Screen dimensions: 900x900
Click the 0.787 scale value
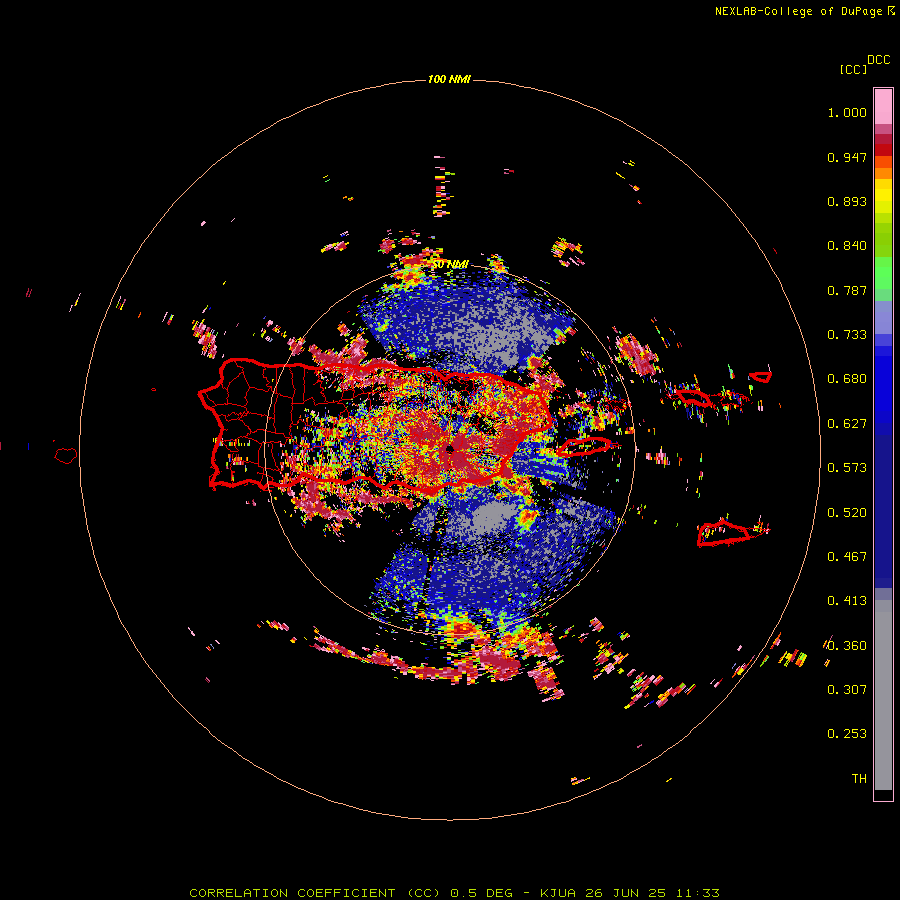847,290
